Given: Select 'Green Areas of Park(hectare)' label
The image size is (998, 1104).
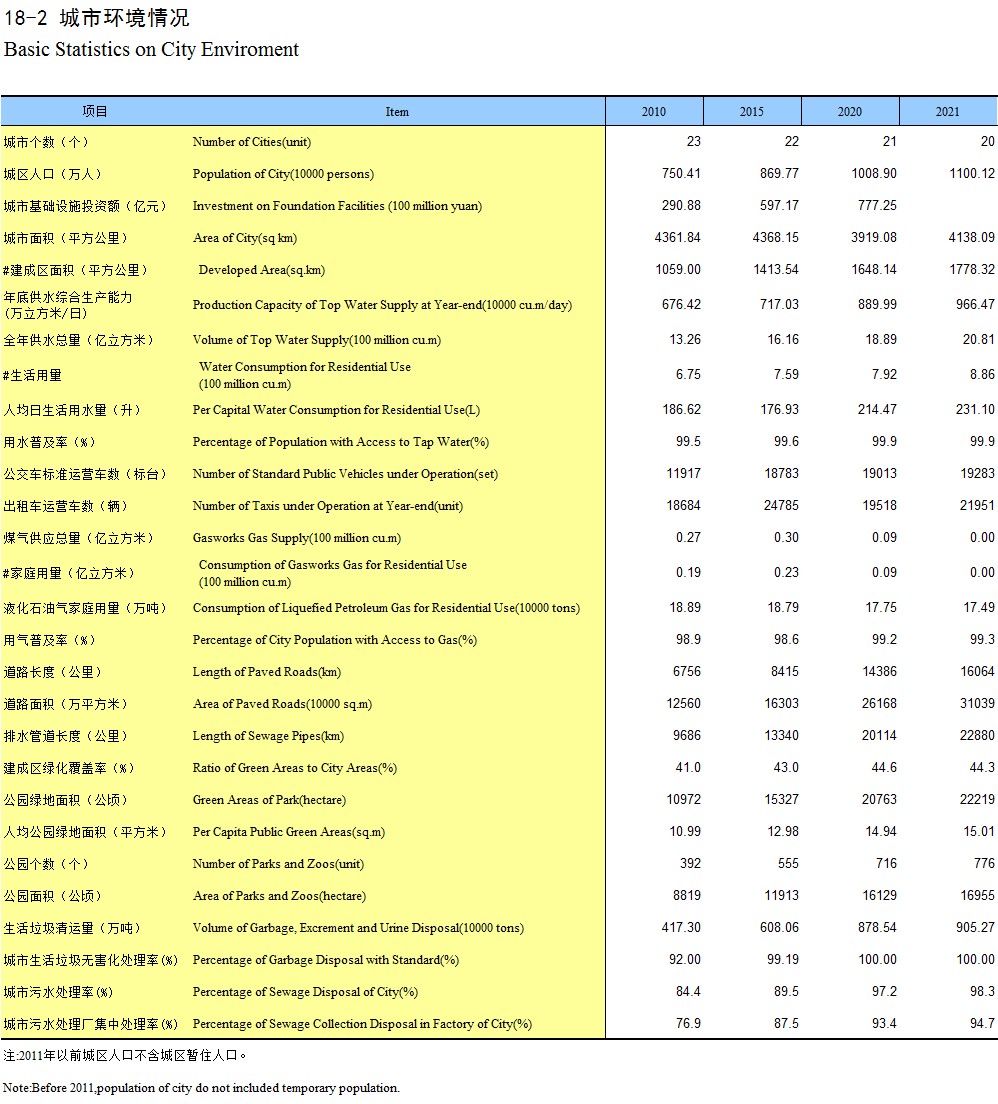Looking at the screenshot, I should point(269,801).
